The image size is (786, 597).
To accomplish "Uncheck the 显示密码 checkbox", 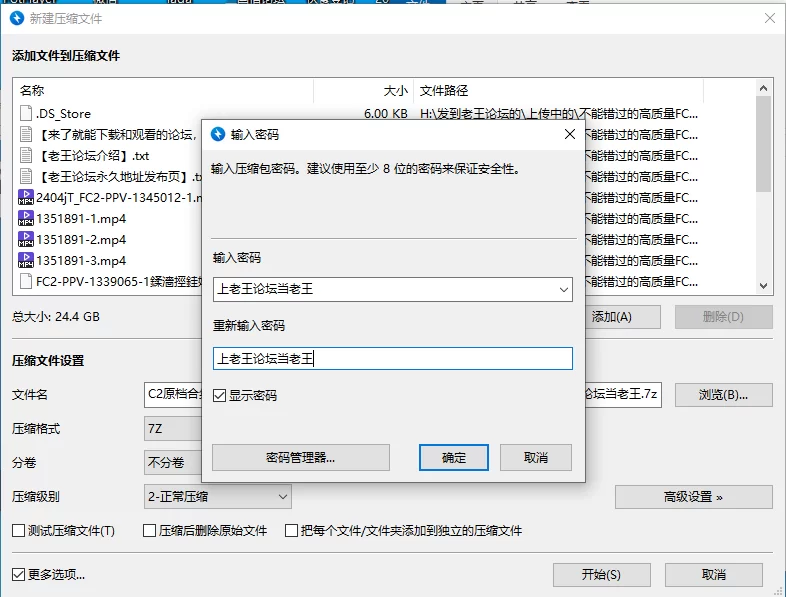I will (220, 395).
